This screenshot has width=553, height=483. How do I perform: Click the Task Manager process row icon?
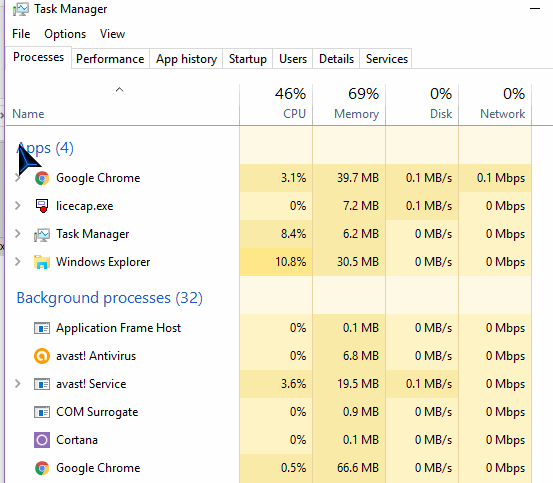pos(42,235)
